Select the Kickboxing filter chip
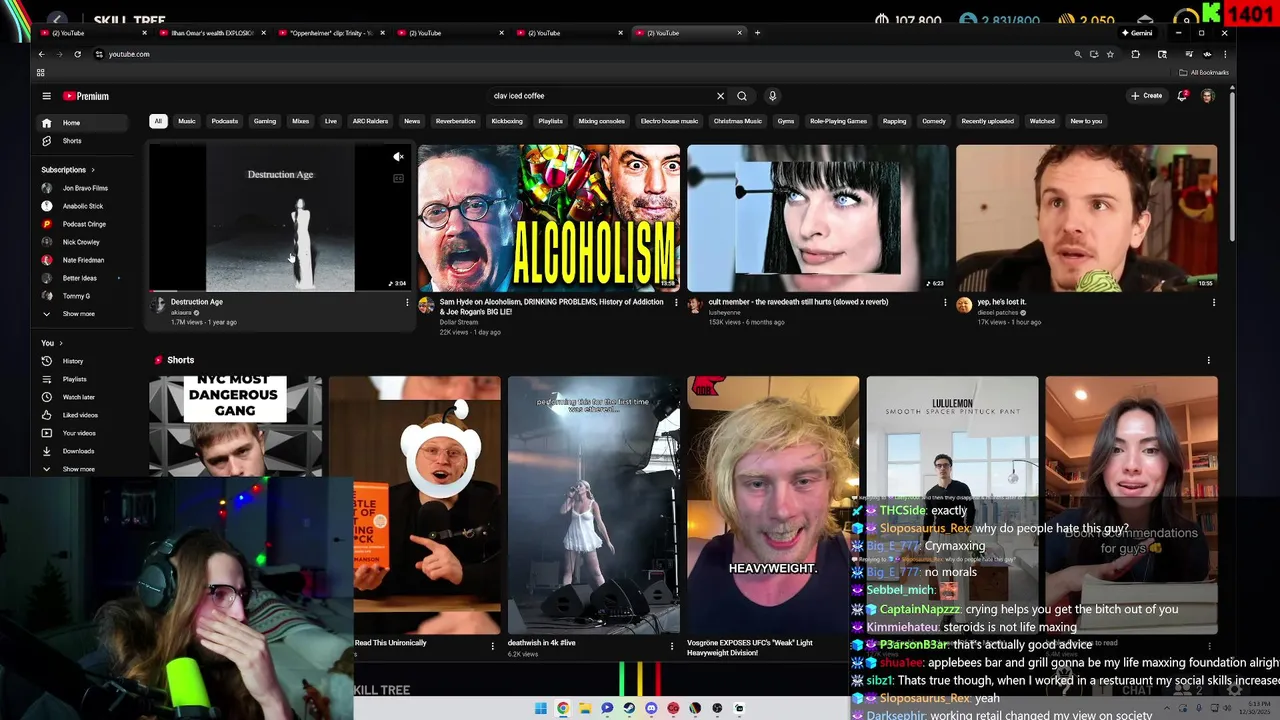This screenshot has height=720, width=1280. (x=507, y=121)
